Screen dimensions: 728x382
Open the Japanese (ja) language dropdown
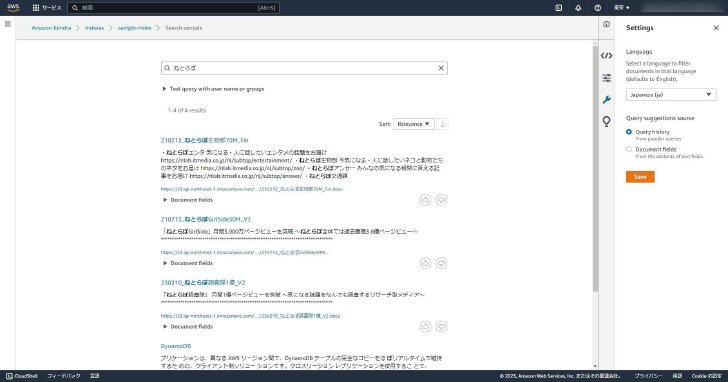(671, 95)
